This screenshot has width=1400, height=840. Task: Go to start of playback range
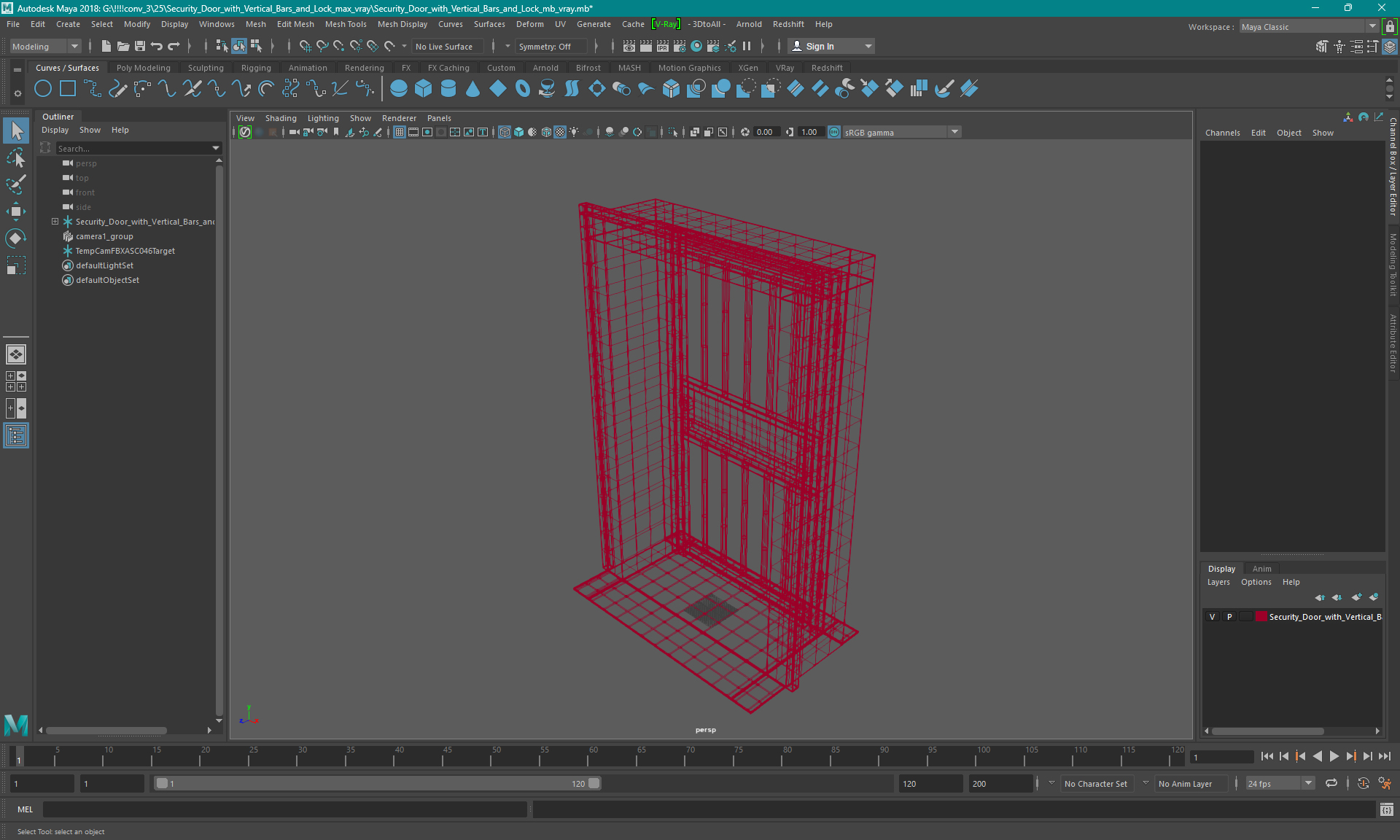[x=1267, y=756]
